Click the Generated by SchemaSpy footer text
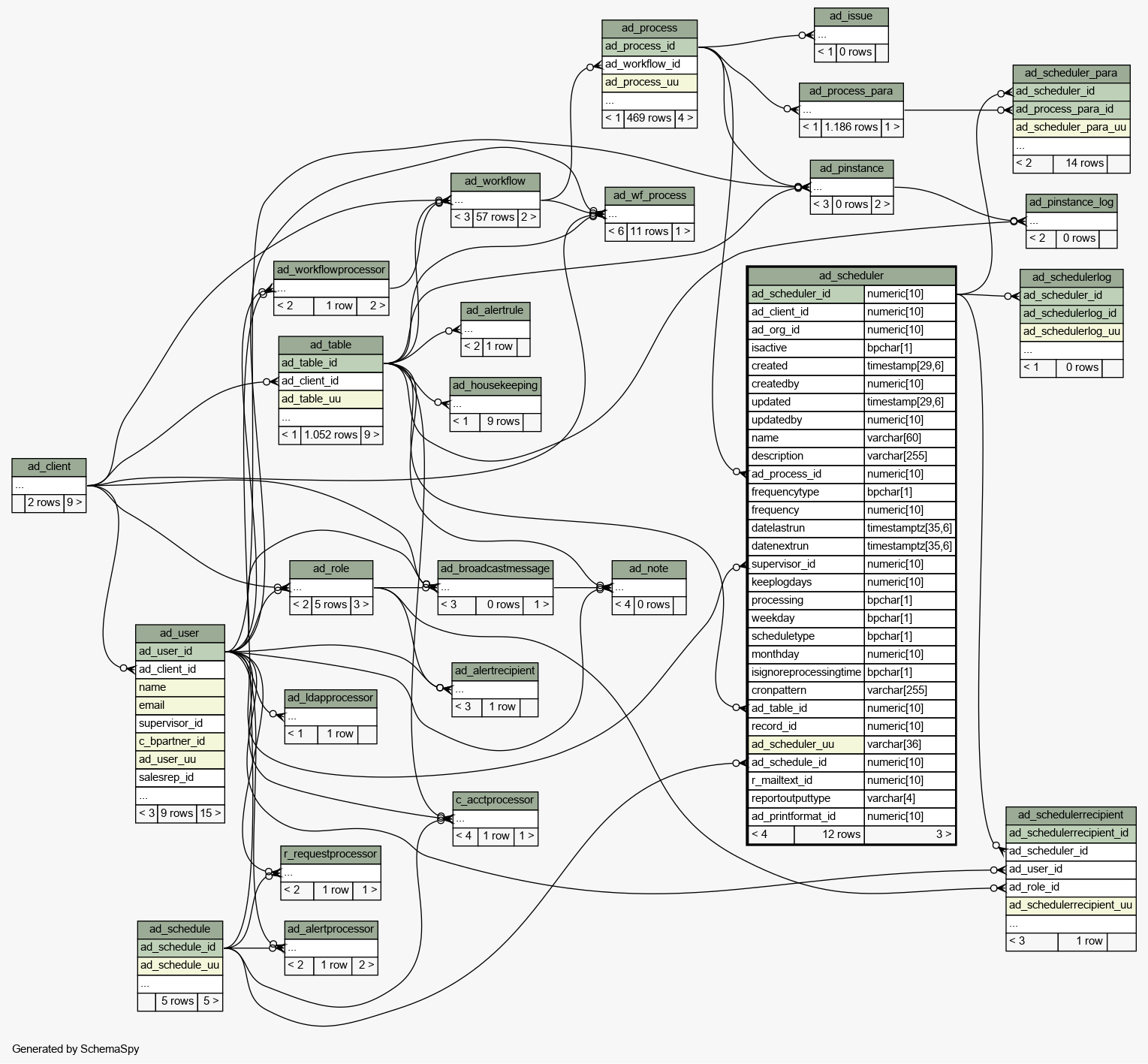 (x=75, y=1049)
